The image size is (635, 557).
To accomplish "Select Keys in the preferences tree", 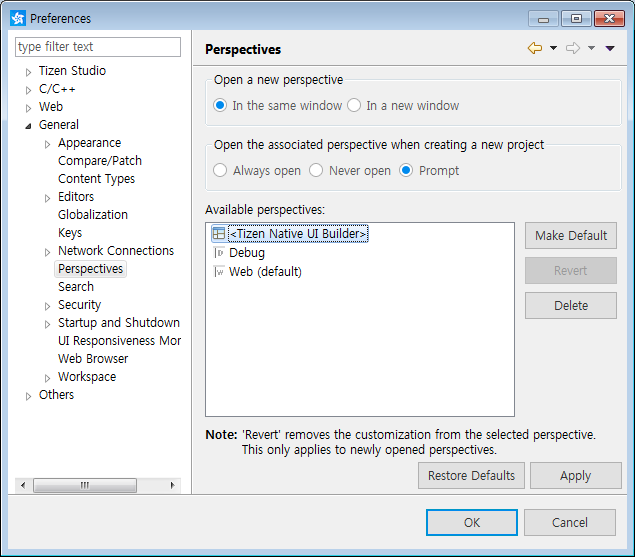I will tap(70, 233).
